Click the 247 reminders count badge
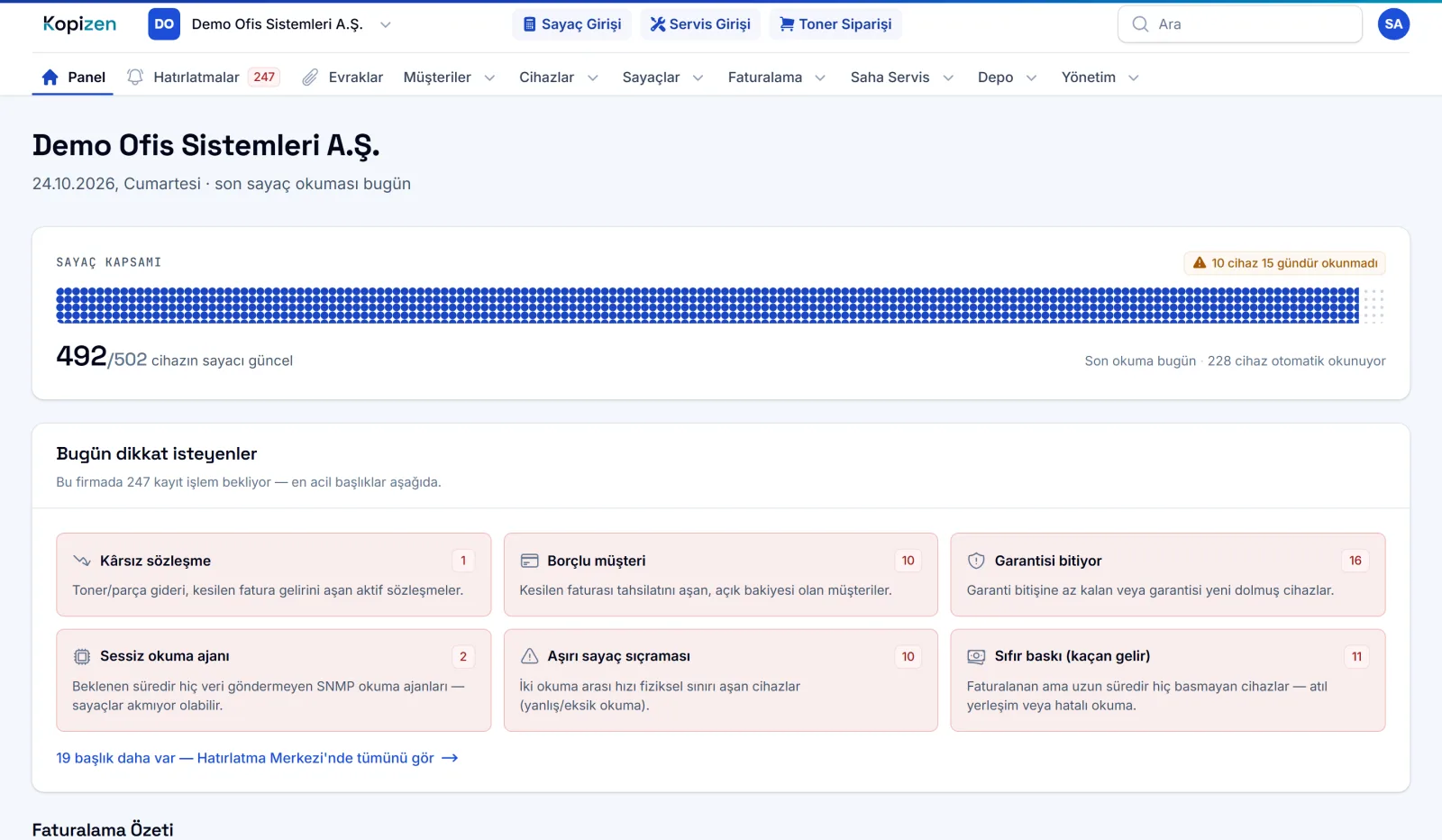Screen dimensions: 1442x840 coord(264,78)
